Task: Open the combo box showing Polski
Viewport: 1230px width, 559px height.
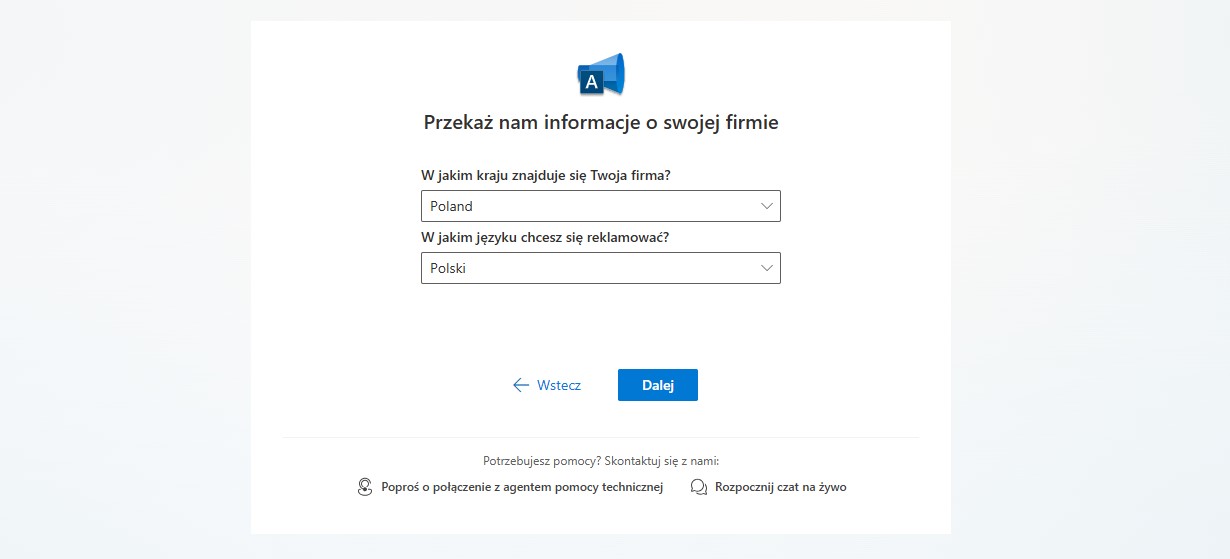Action: point(601,268)
